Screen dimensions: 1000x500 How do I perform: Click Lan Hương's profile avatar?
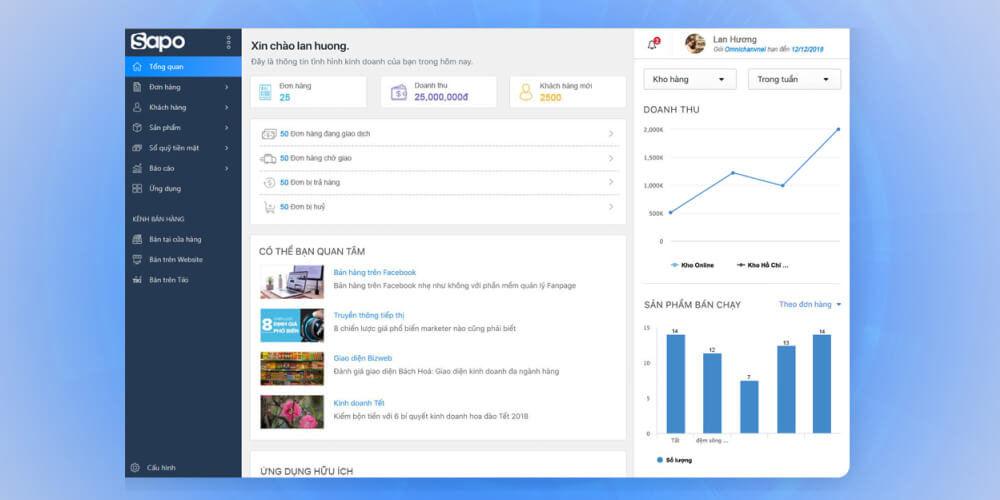coord(695,43)
